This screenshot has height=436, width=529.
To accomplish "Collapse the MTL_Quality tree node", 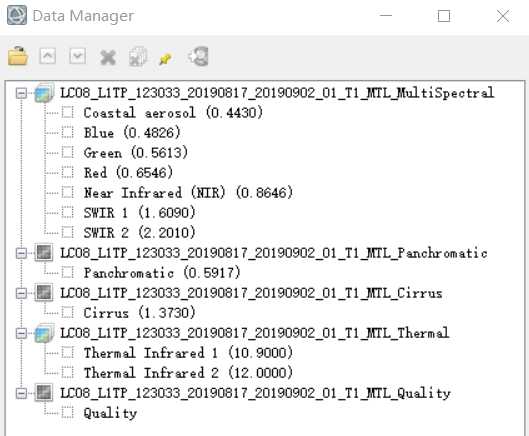I will tap(21, 393).
